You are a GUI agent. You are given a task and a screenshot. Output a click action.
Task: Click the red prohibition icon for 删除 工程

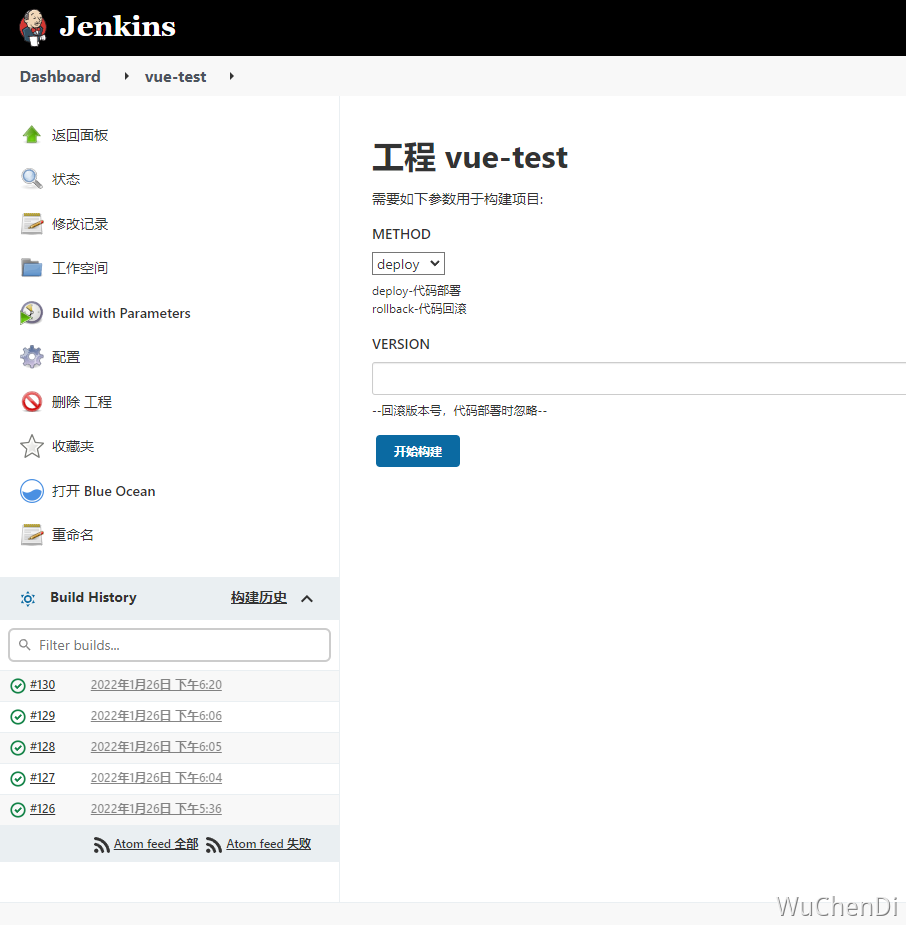pos(32,402)
